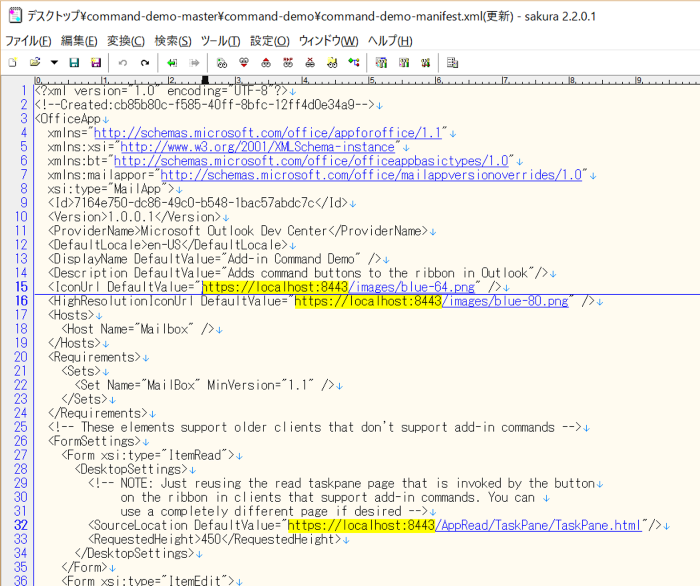Viewport: 700px width, 586px height.
Task: Click the opening <Hosts> tag on line 17
Action: pyautogui.click(x=71, y=315)
